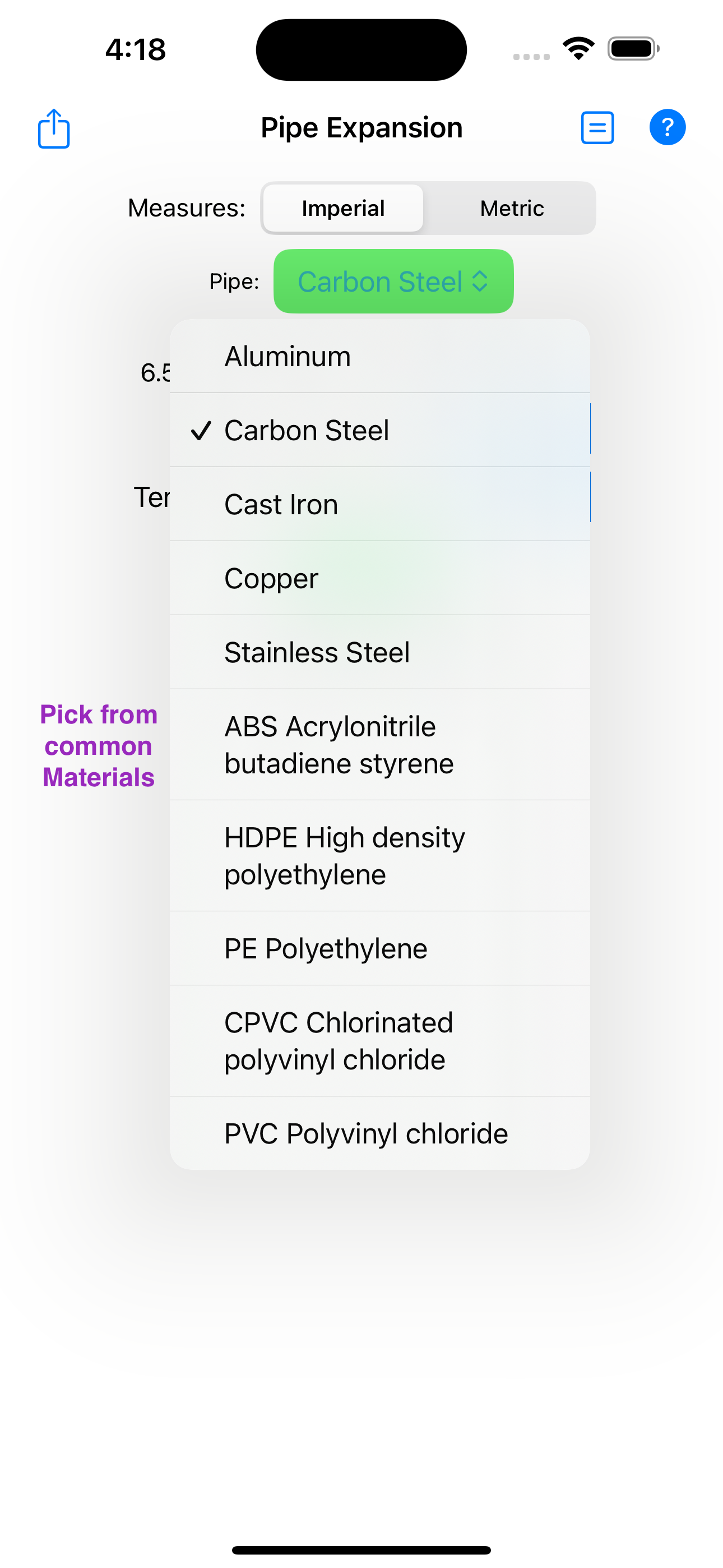Image resolution: width=723 pixels, height=1568 pixels.
Task: Switch measures to Imperial
Action: click(343, 208)
